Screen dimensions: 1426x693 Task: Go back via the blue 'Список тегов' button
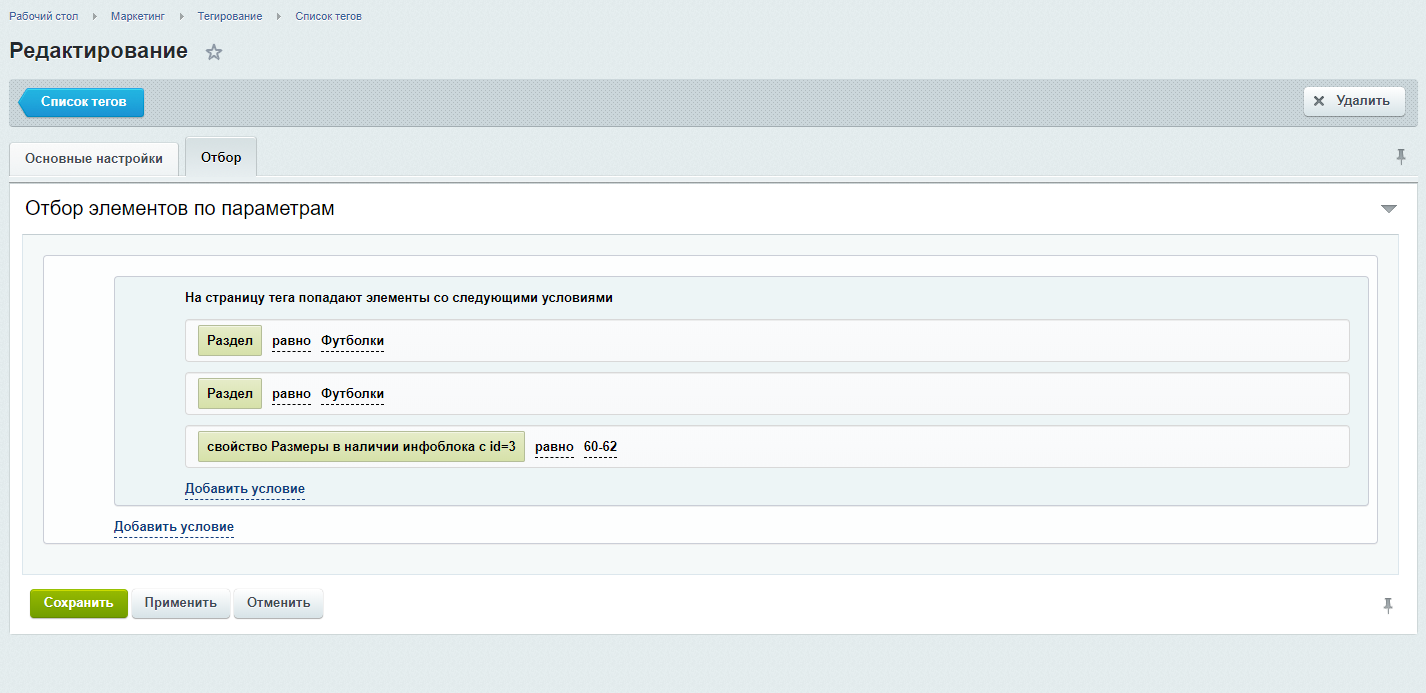pos(83,102)
